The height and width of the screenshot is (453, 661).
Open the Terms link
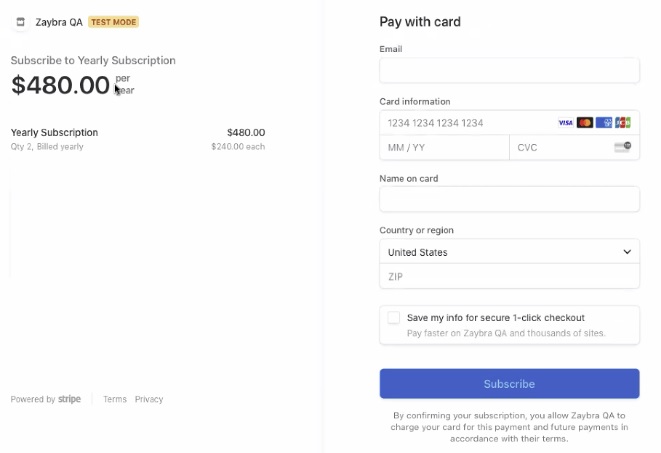[115, 399]
